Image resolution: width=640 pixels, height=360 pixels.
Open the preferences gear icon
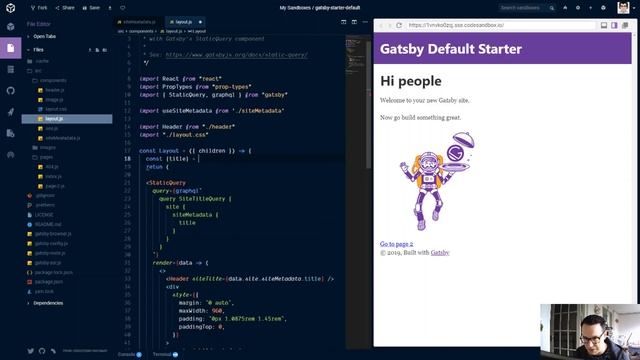coord(603,8)
